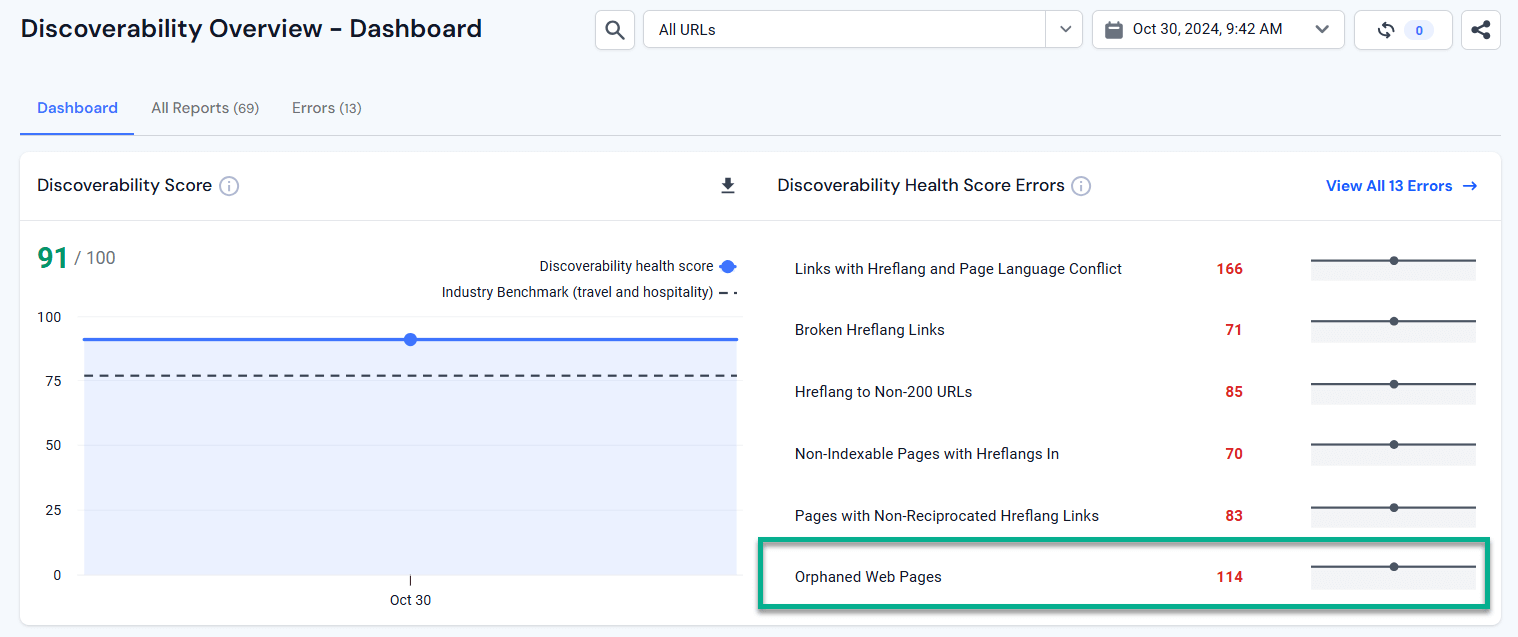1518x637 pixels.
Task: Switch to the All Reports tab
Action: pos(205,107)
